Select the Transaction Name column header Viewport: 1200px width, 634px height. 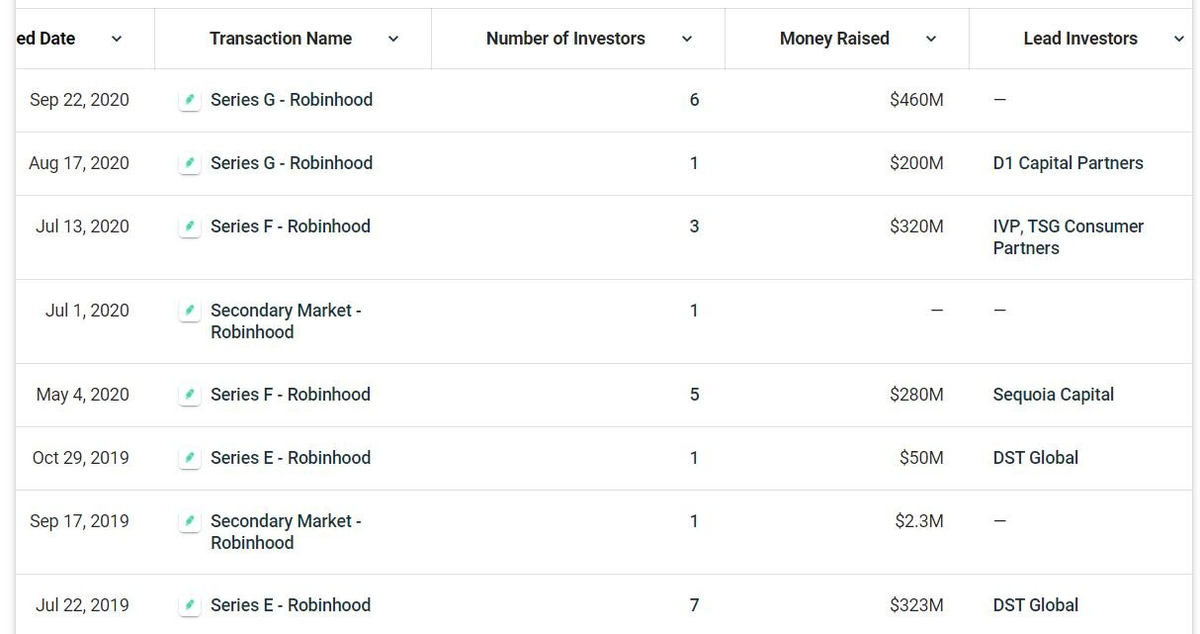click(x=281, y=39)
